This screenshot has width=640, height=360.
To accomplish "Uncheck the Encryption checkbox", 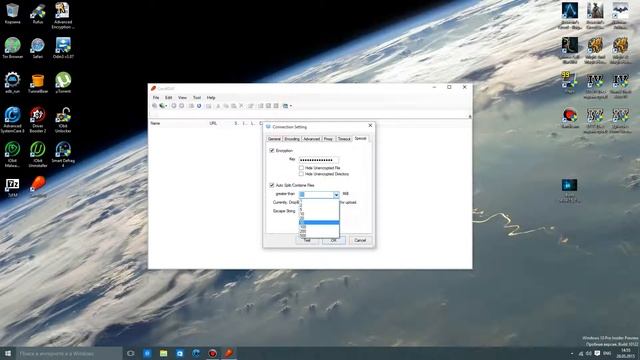I will (272, 151).
